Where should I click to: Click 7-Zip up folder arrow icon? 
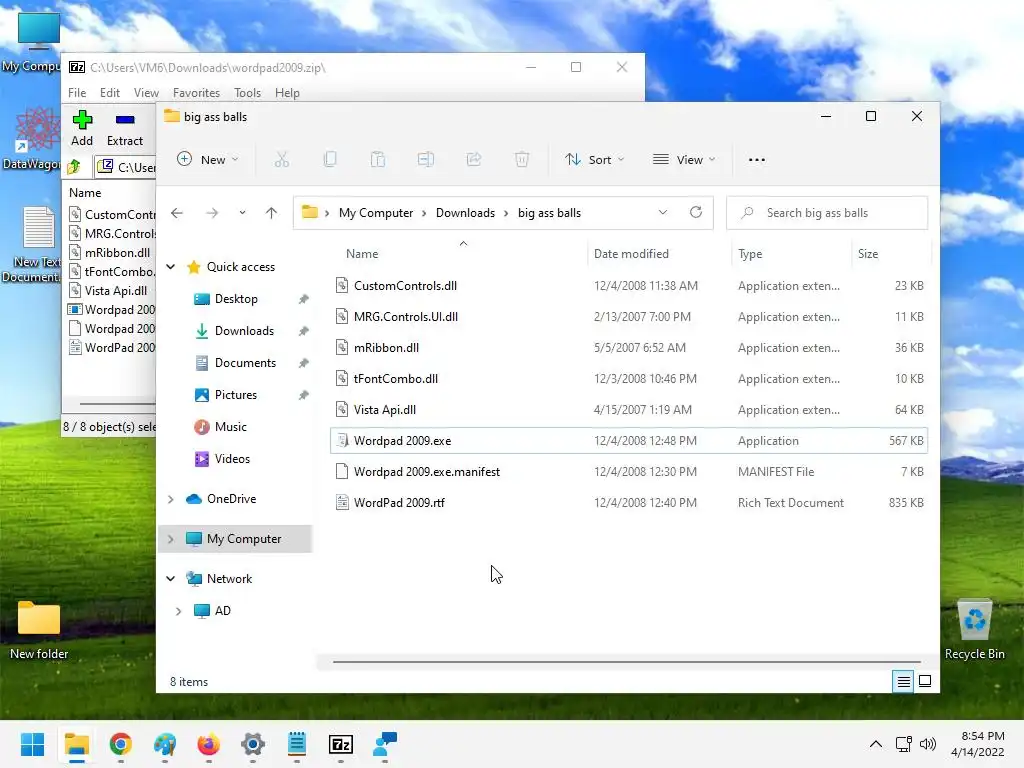[74, 167]
